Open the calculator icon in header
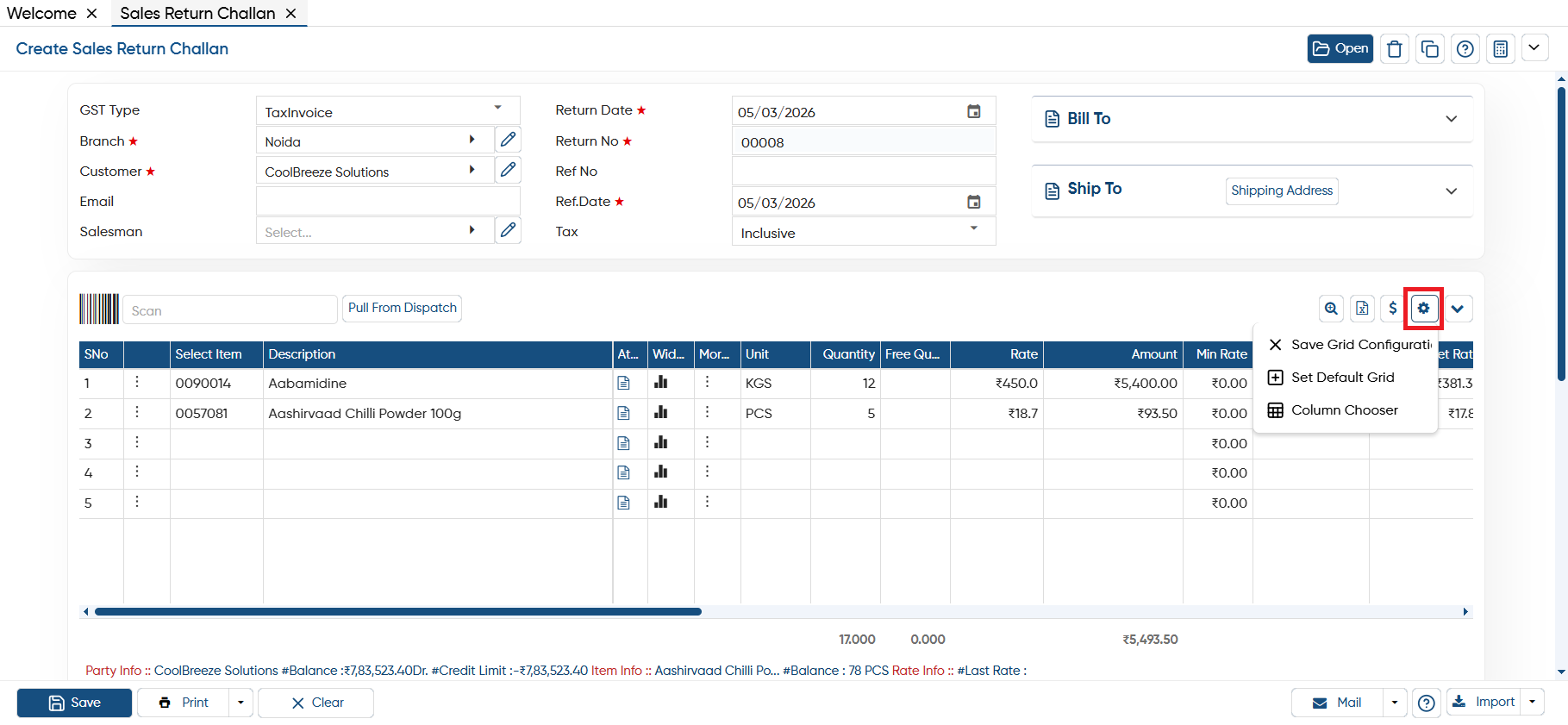Image resolution: width=1568 pixels, height=725 pixels. point(1500,49)
